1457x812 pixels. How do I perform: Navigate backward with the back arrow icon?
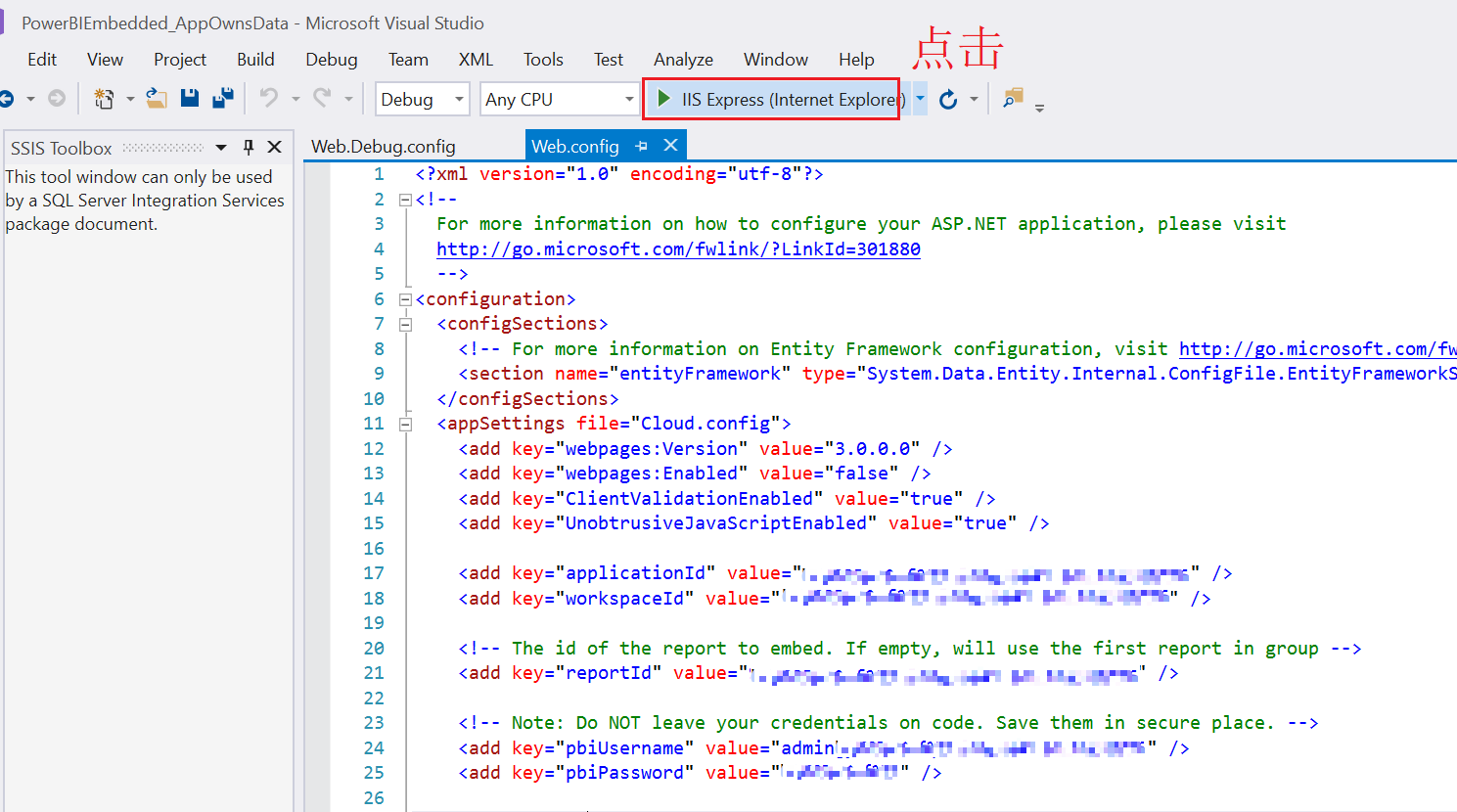tap(7, 99)
